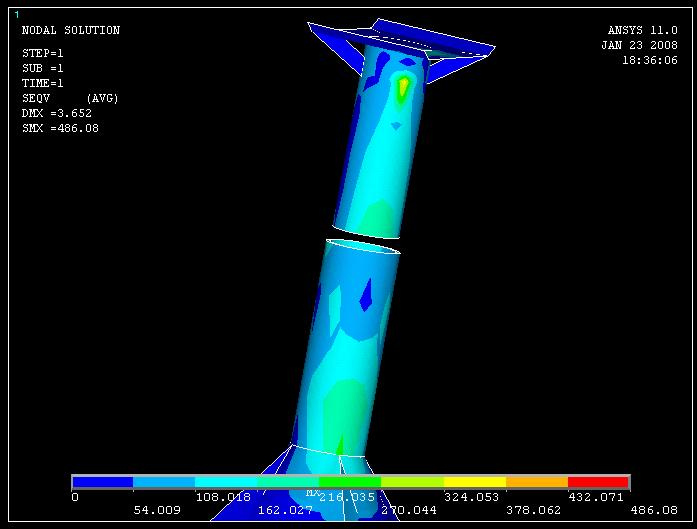
Task: Click the DMX =3.652 value
Action: (56, 113)
